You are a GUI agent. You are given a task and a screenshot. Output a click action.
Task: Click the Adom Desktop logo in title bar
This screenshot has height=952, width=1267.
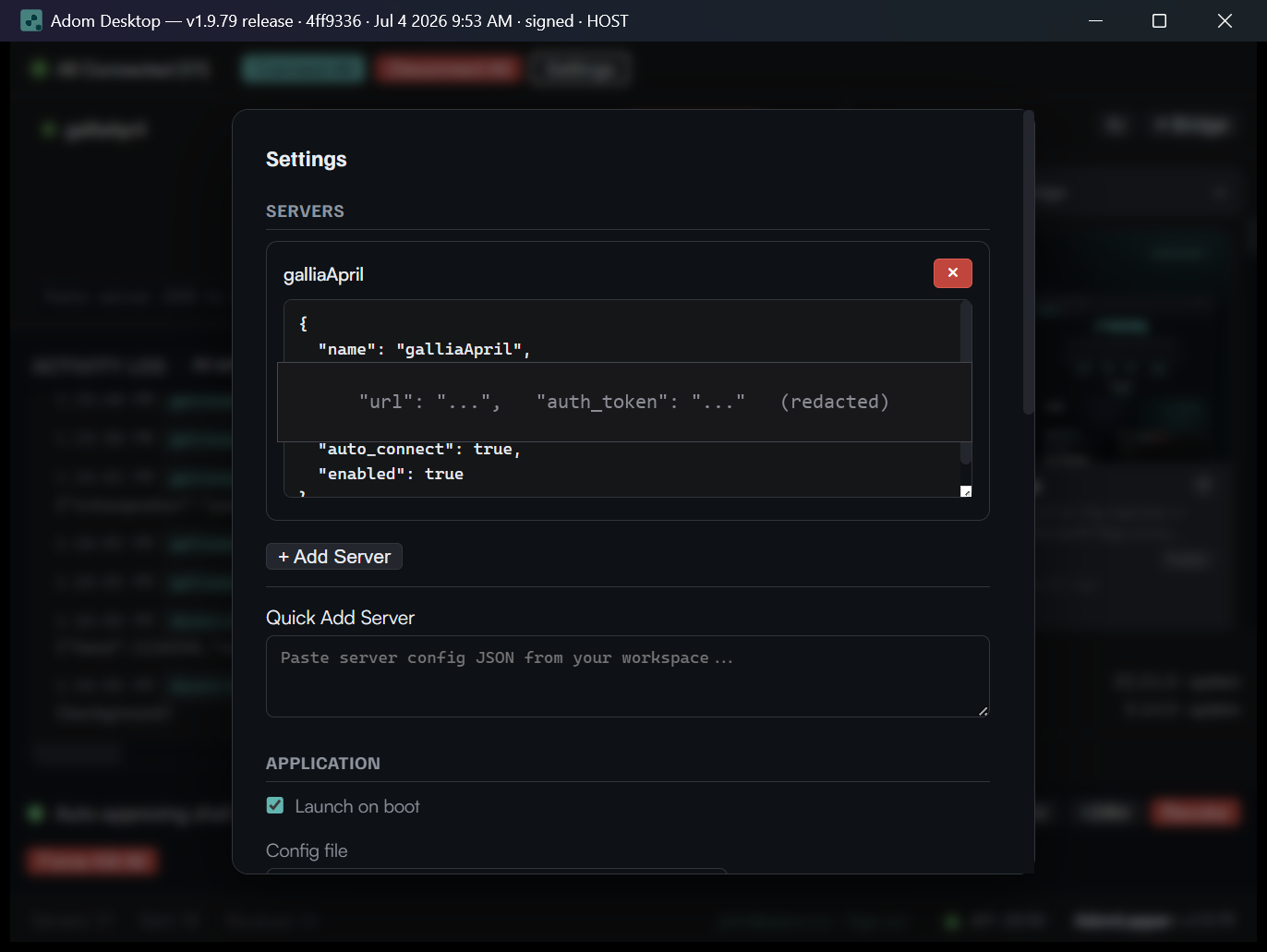tap(31, 21)
